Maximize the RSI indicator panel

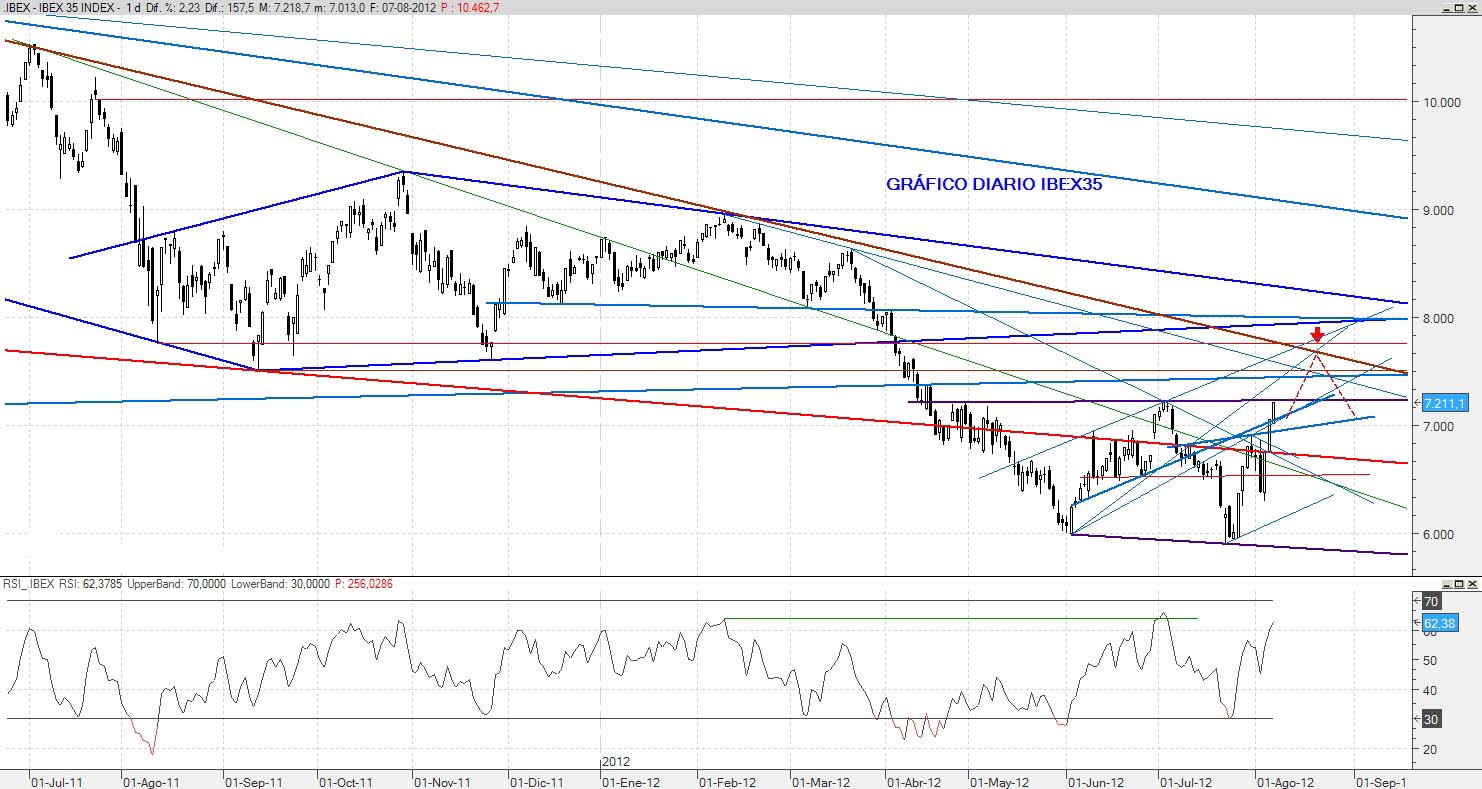[x=1459, y=583]
